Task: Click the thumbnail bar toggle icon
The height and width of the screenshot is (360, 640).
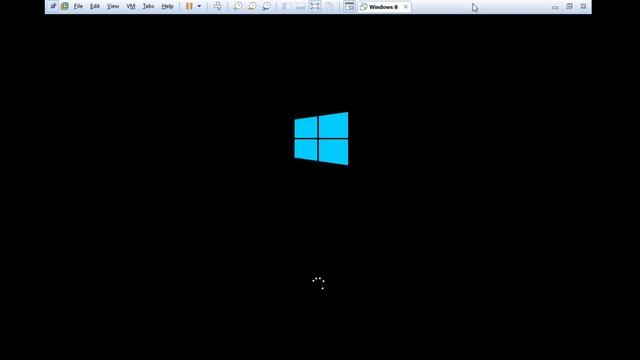Action: [300, 6]
